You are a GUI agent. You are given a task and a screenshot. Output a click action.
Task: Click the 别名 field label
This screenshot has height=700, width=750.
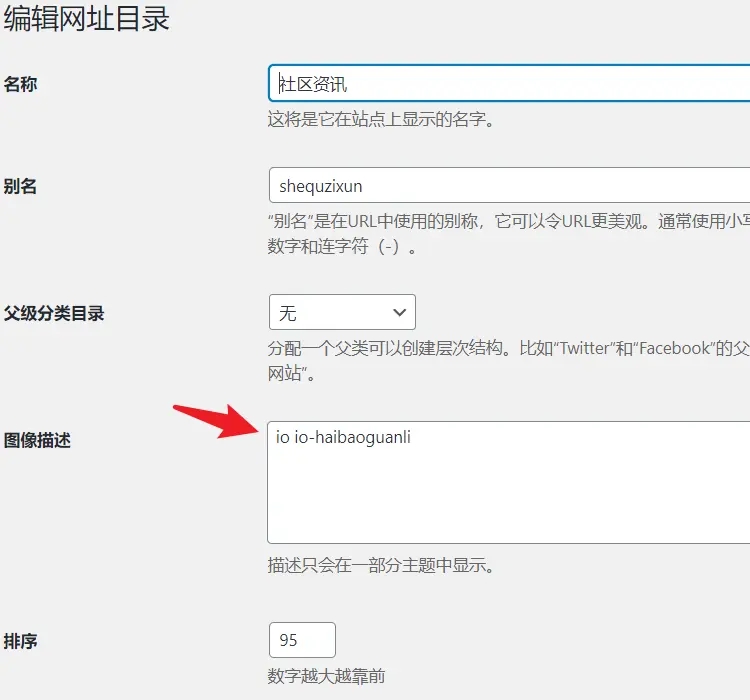click(21, 186)
